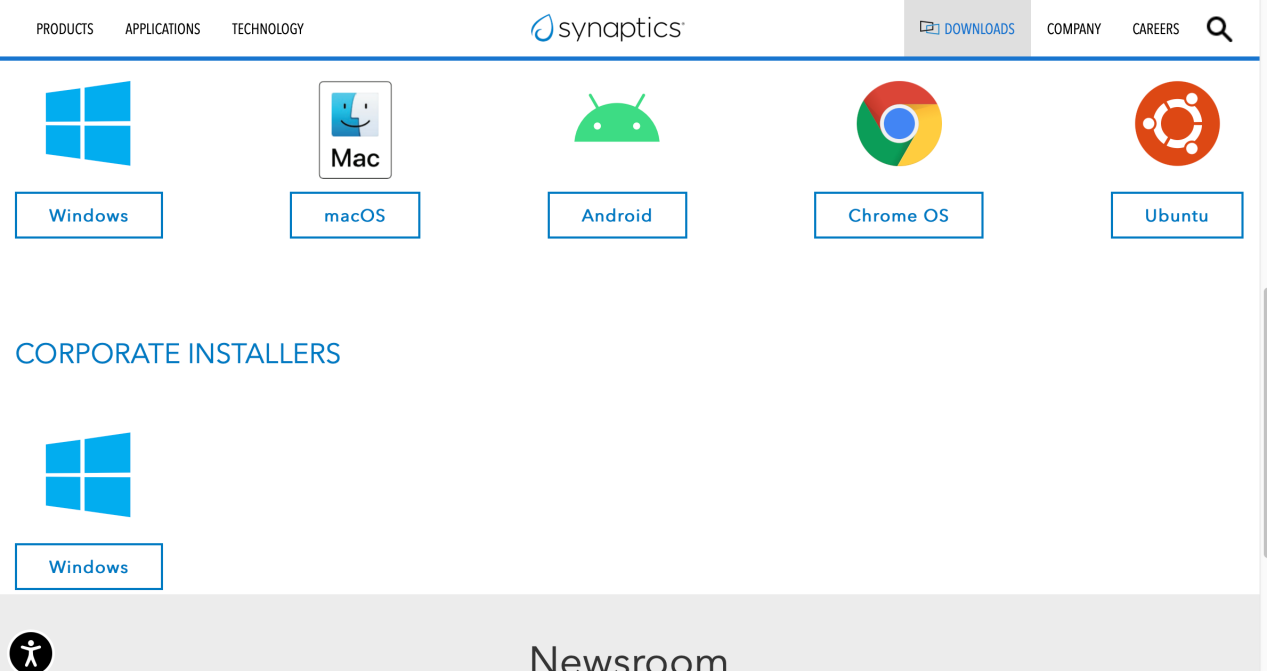
Task: Open the Technology menu
Action: [x=268, y=29]
